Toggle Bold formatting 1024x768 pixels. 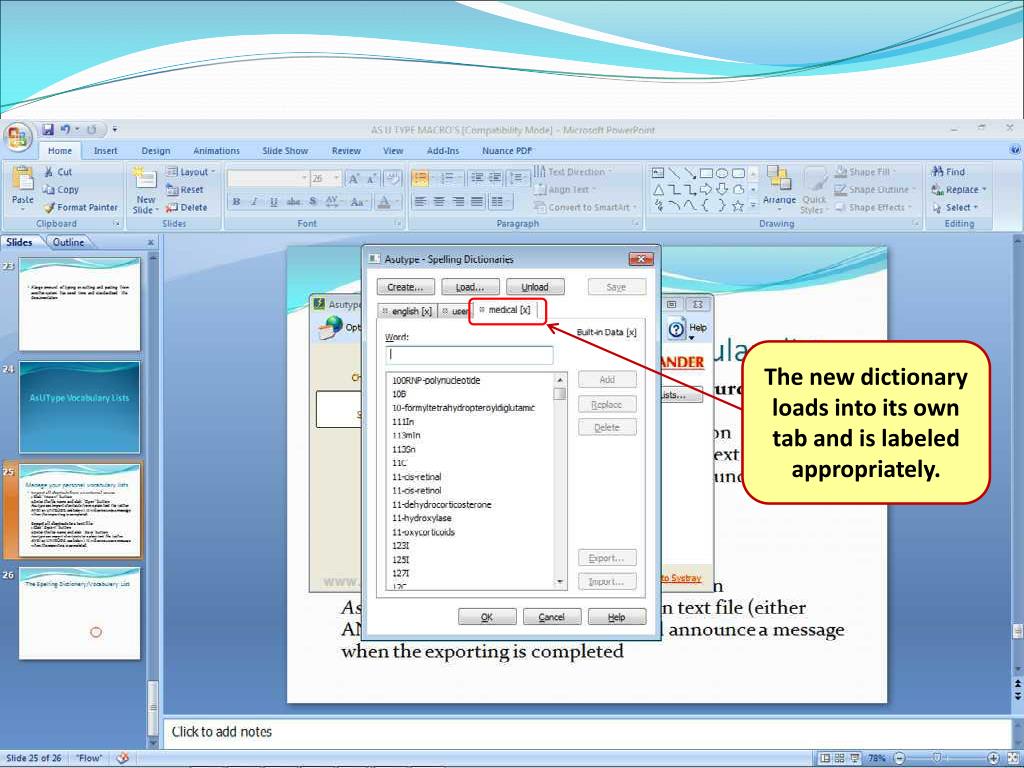tap(236, 202)
